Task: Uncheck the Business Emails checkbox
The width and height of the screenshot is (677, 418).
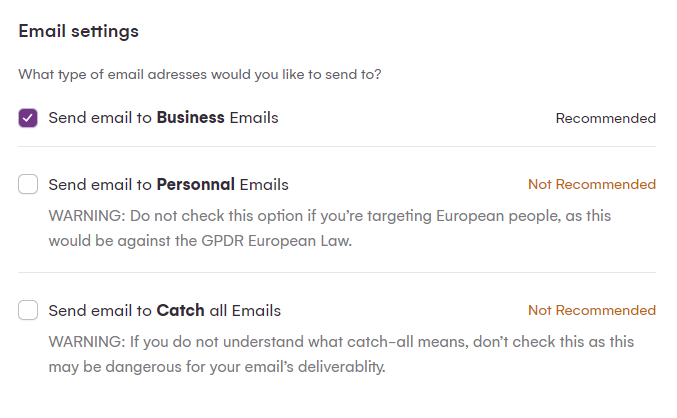Action: pyautogui.click(x=28, y=118)
